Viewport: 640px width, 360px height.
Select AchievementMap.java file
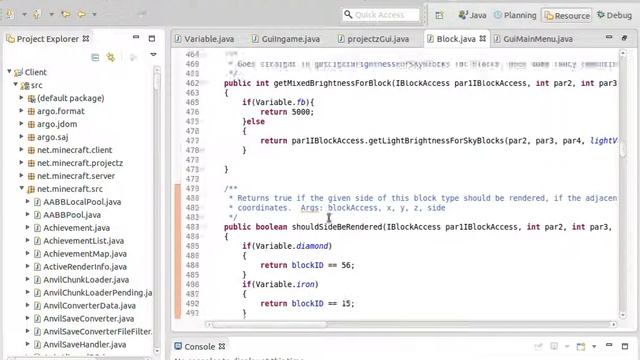coord(85,254)
